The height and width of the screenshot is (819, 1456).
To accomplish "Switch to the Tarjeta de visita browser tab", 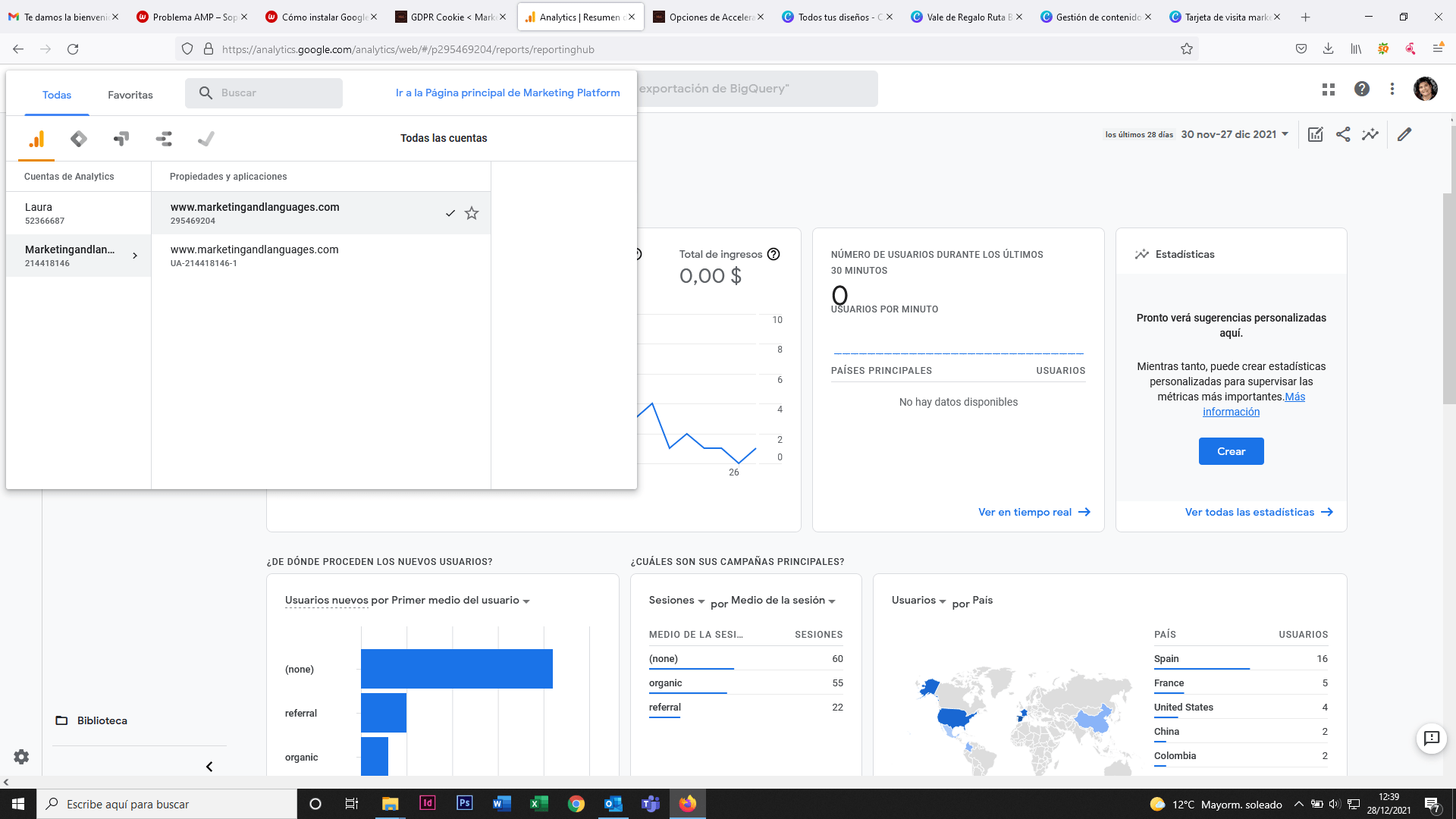I will [1225, 17].
